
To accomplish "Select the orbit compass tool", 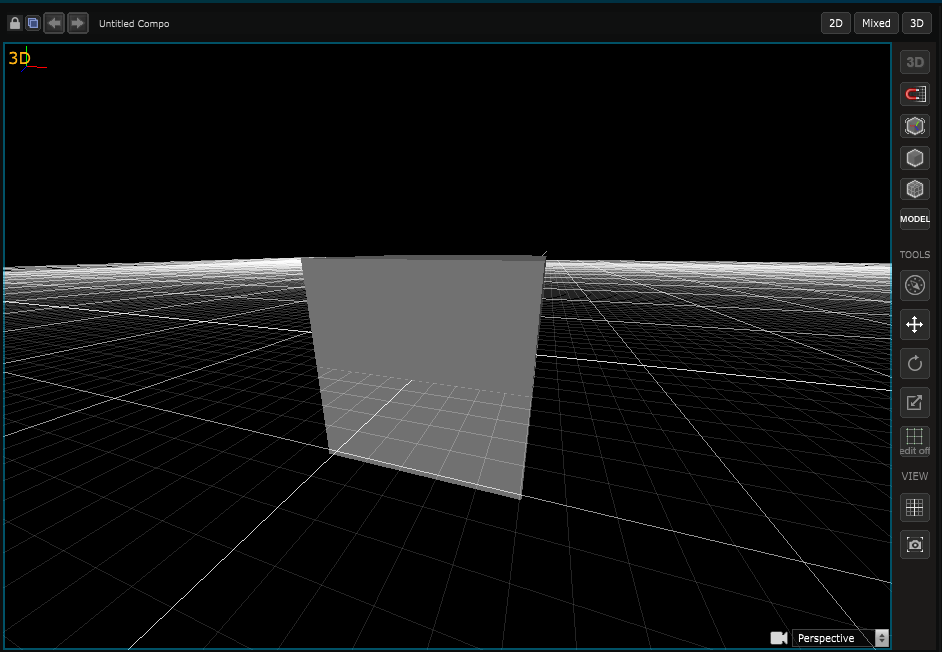I will click(915, 285).
